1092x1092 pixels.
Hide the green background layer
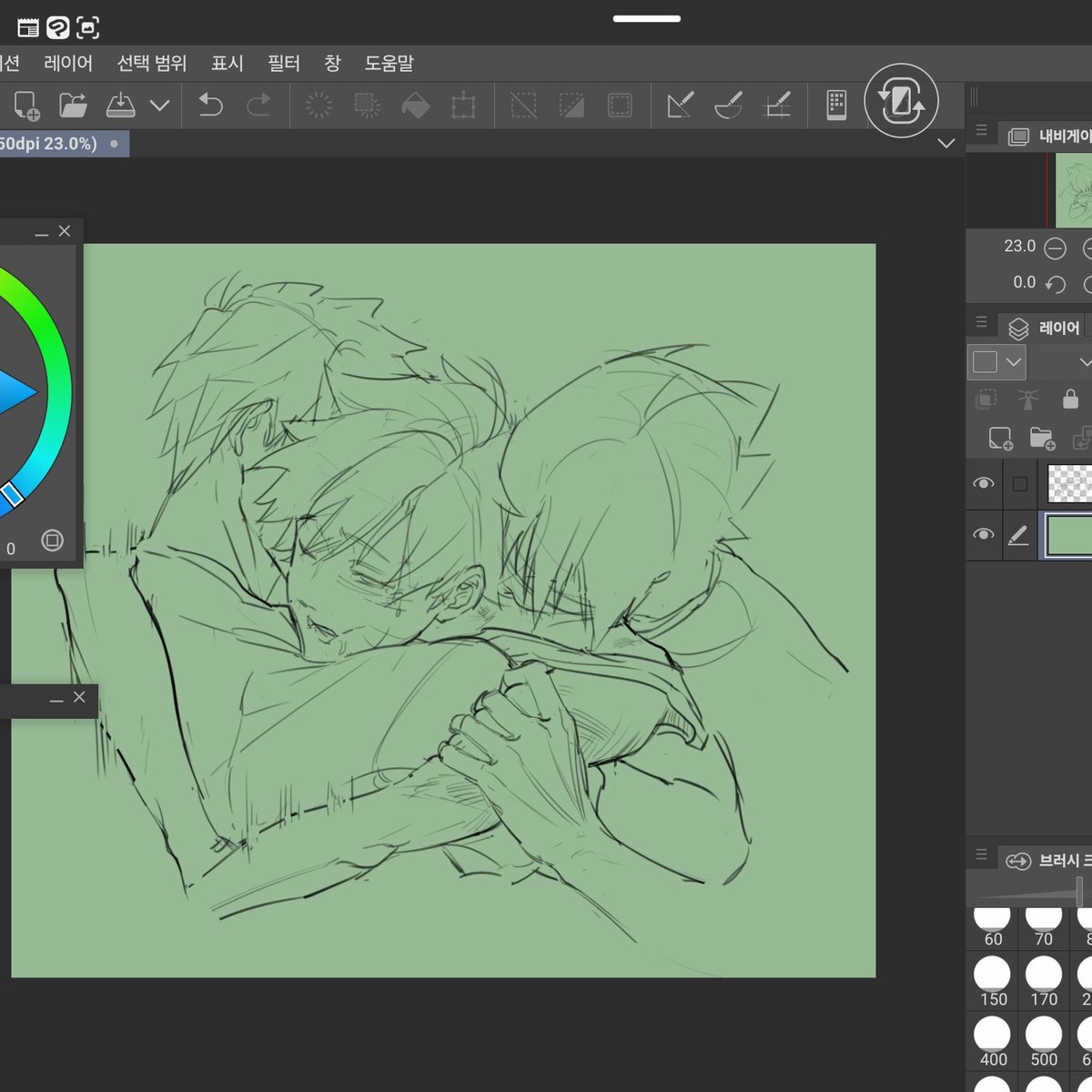tap(983, 534)
